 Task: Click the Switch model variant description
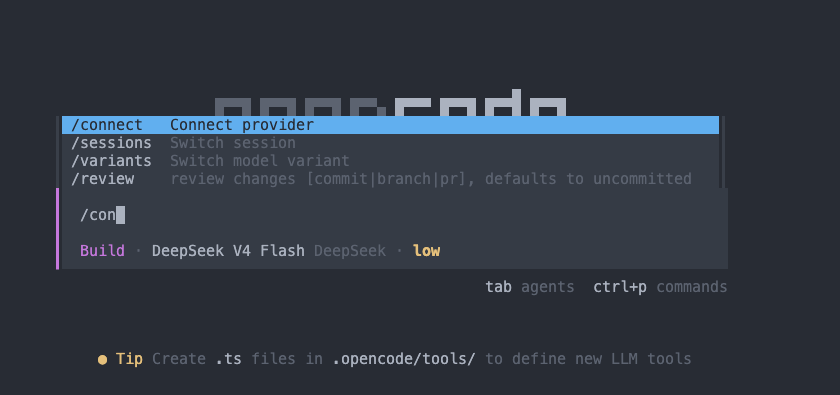point(260,161)
